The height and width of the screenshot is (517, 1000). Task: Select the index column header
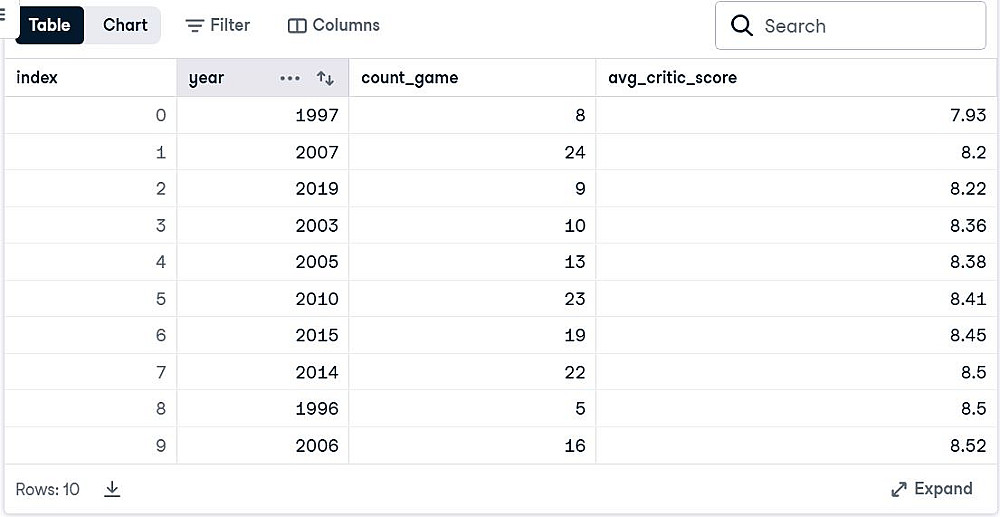pos(37,78)
